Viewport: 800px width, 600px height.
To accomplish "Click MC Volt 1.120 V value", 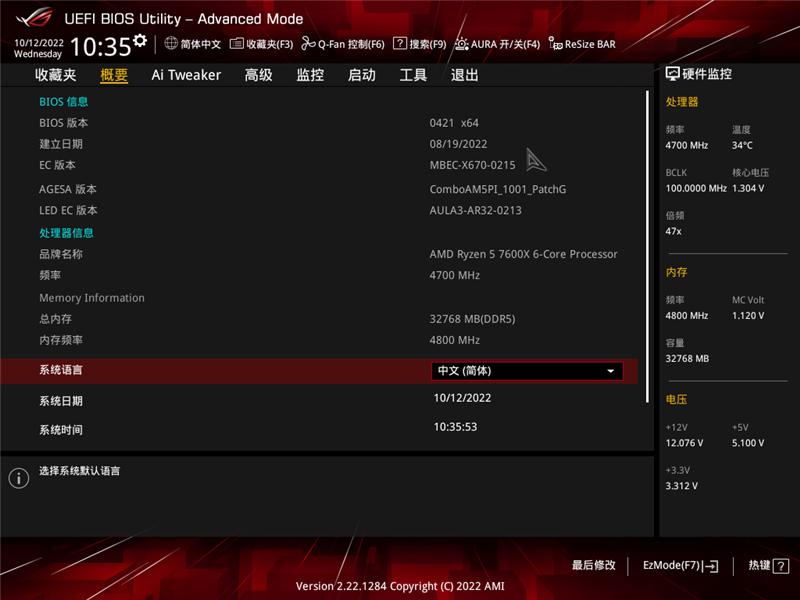I will tap(748, 316).
